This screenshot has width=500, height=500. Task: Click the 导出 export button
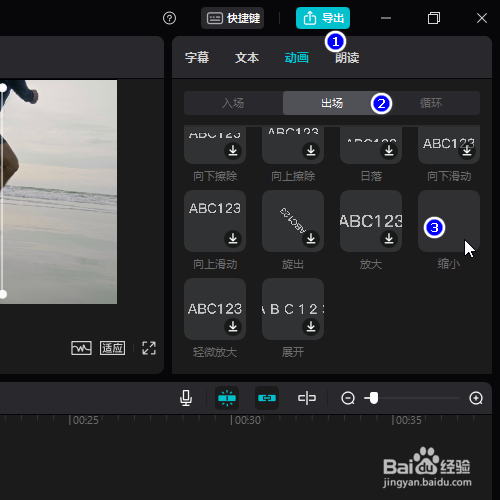click(323, 18)
